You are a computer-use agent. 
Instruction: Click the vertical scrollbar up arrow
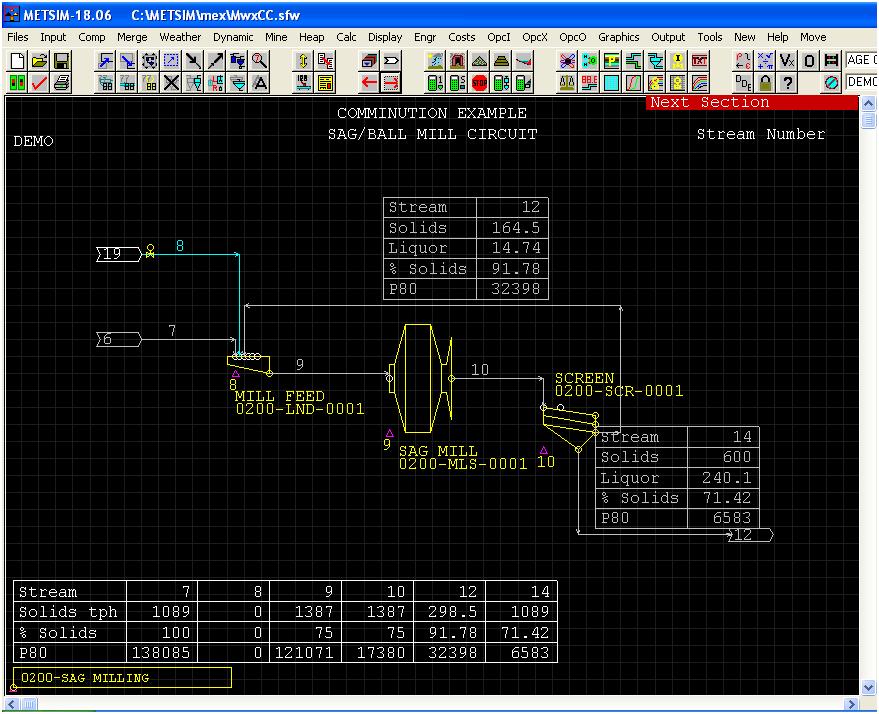pos(868,104)
